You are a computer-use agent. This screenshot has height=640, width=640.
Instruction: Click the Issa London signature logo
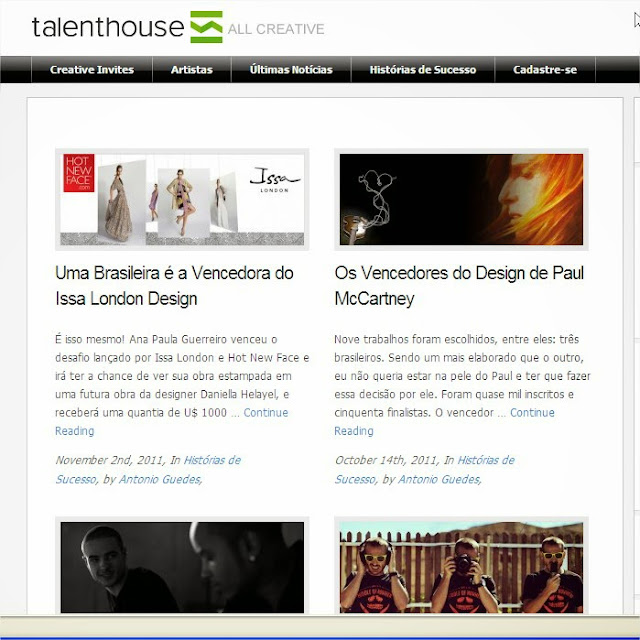[275, 180]
